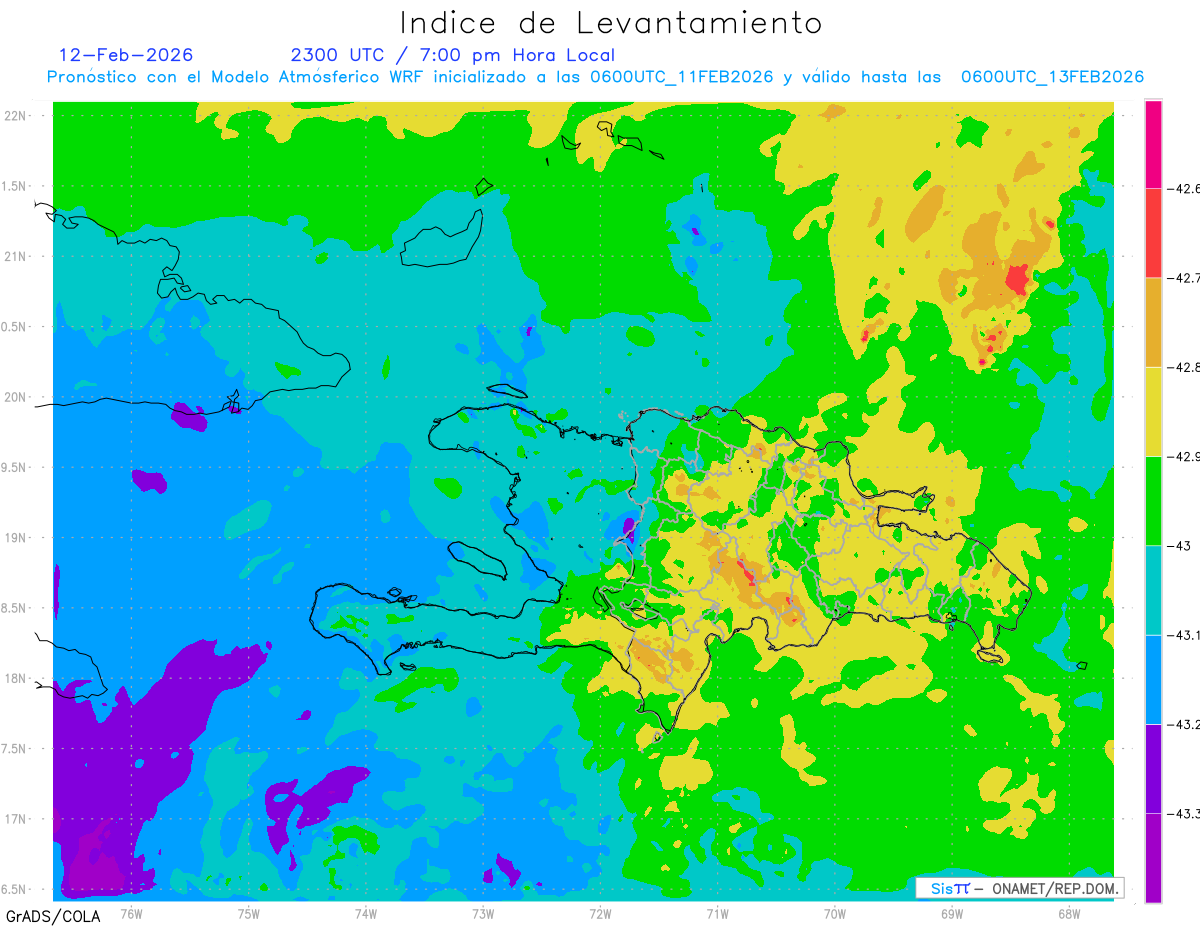1200x927 pixels.
Task: Click the color bar value '-43.2'
Action: click(x=1184, y=724)
